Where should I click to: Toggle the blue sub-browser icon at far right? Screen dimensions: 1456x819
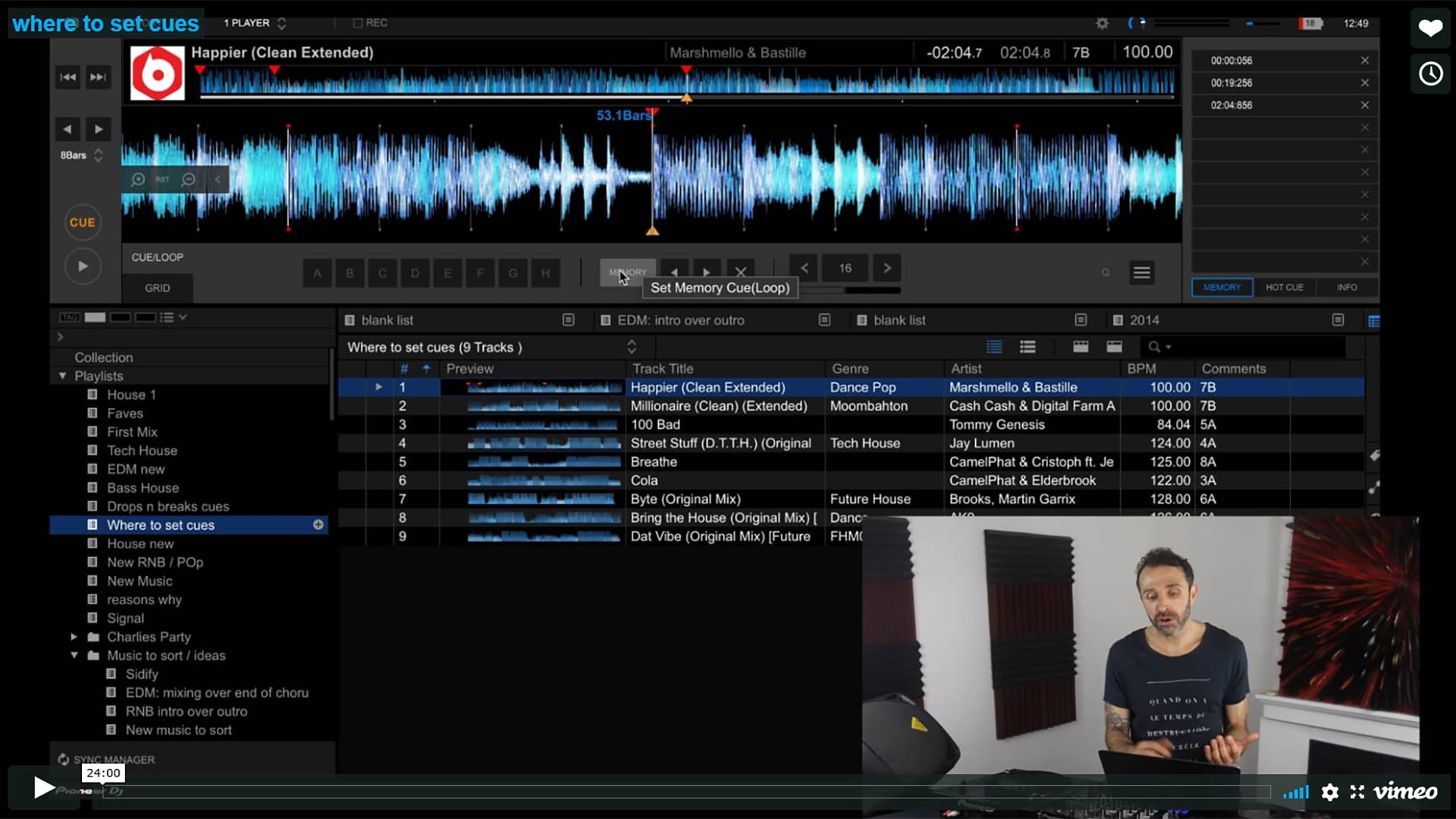(1373, 321)
